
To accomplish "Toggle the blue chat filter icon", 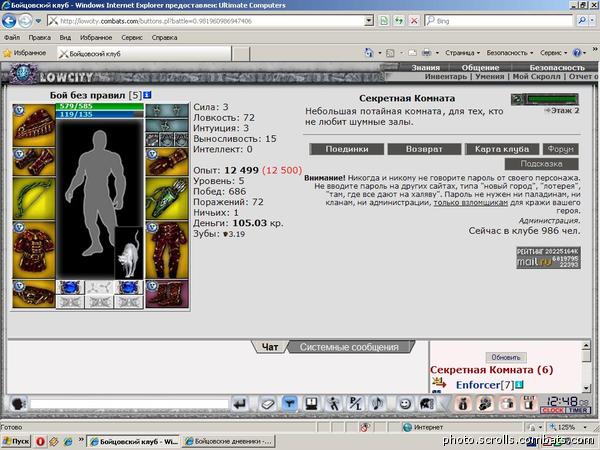I will coord(290,404).
